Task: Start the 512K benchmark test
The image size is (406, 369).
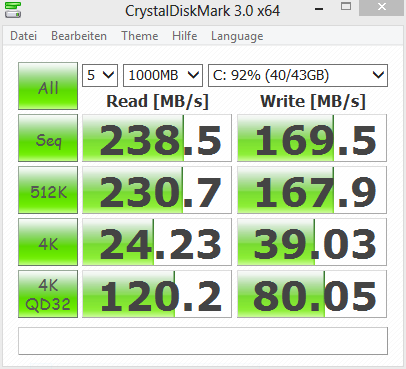Action: [x=48, y=190]
